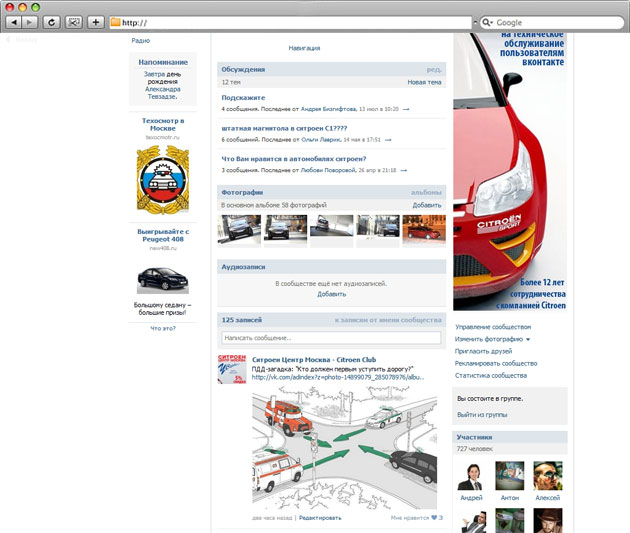The height and width of the screenshot is (533, 630).
Task: Expand Изменить фотографию dropdown arrow
Action: (x=528, y=339)
